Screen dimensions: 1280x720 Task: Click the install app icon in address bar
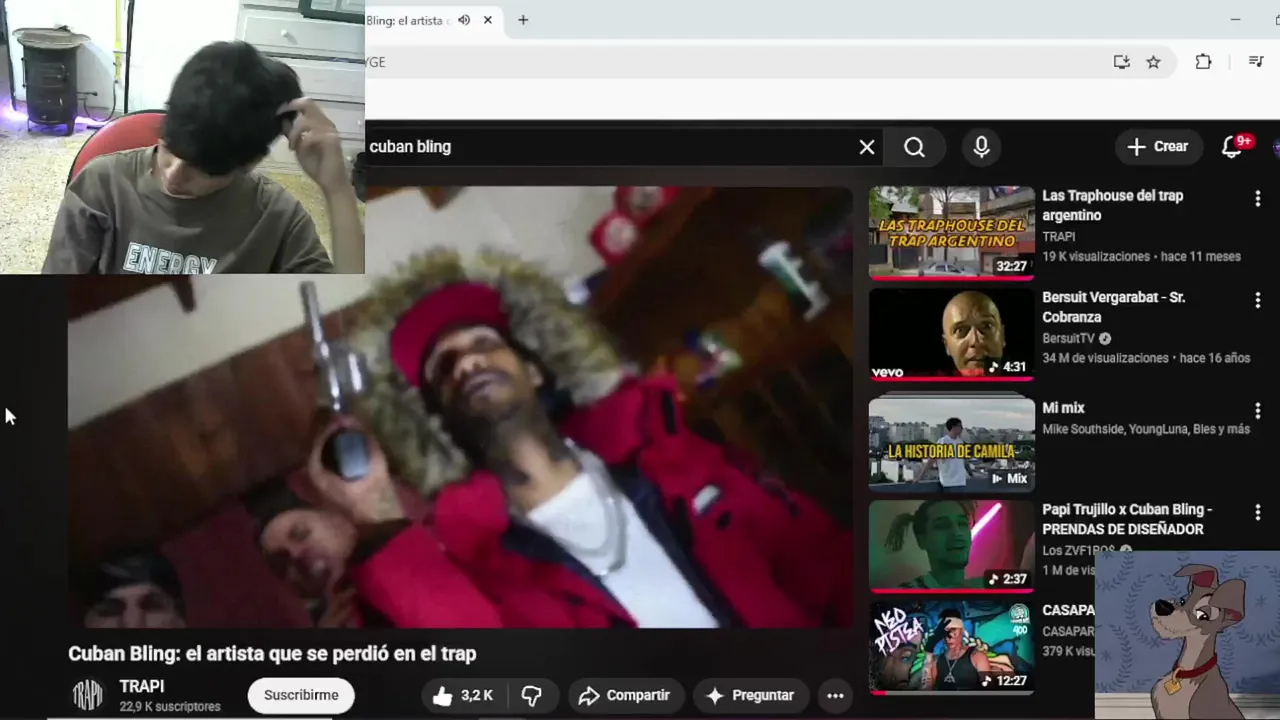point(1122,62)
